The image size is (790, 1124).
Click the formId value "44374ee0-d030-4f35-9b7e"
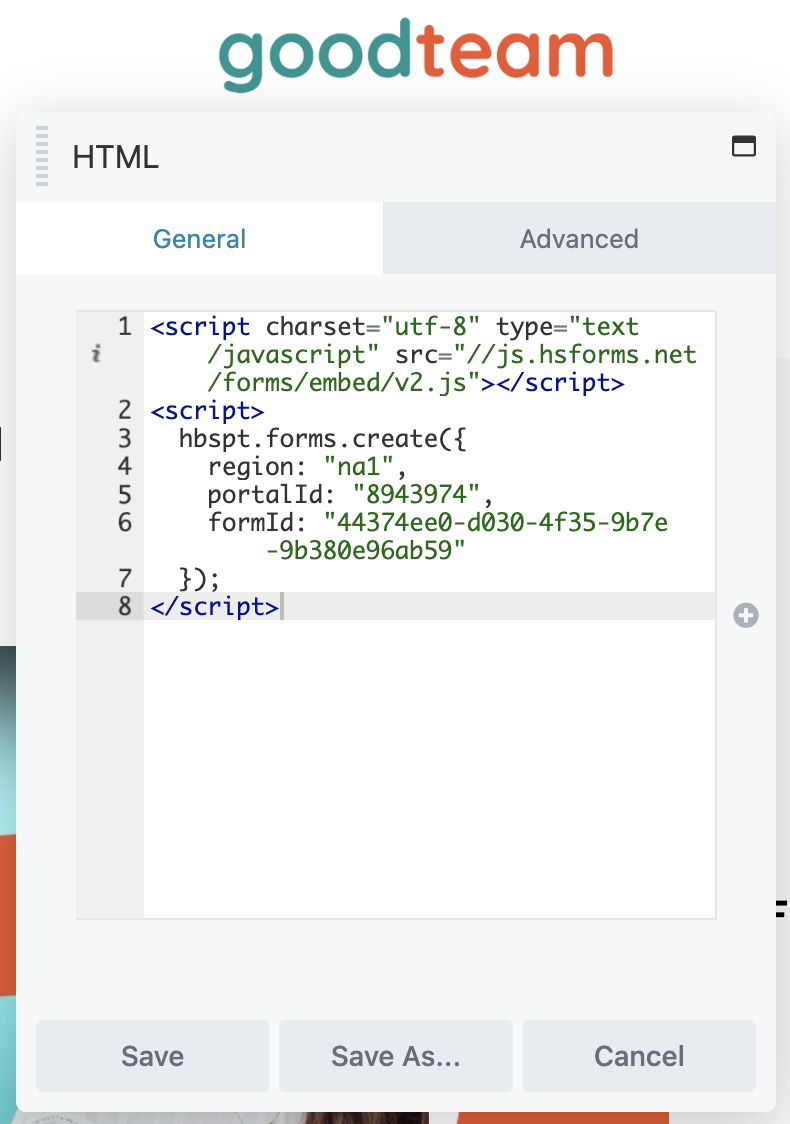point(495,523)
